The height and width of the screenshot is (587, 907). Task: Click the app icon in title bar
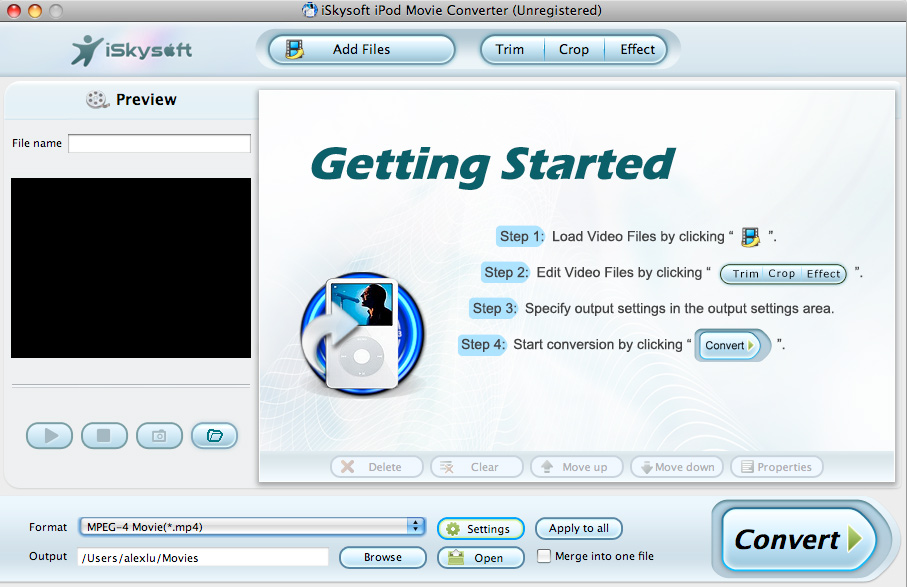(x=310, y=10)
